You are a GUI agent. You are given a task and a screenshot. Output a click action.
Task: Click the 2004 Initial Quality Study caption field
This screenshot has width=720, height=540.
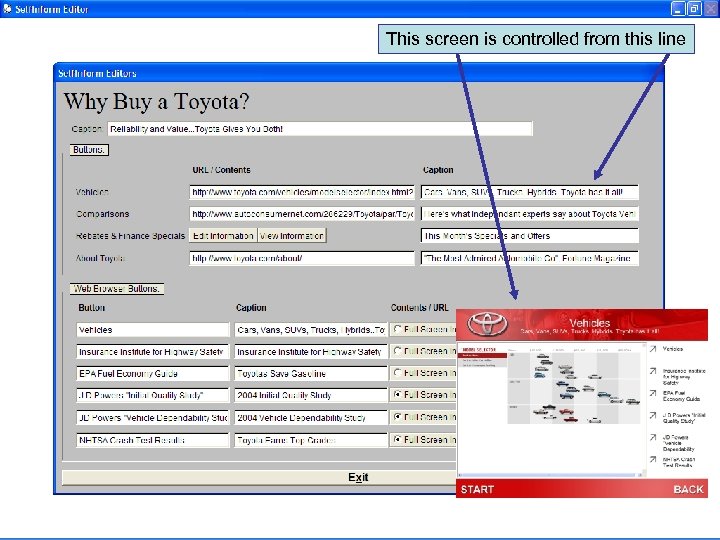(x=310, y=395)
